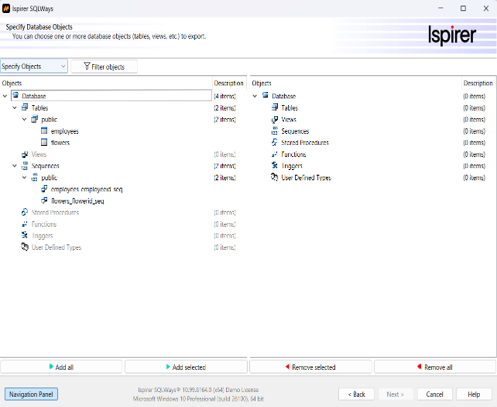Click the Add all button
Image resolution: width=497 pixels, height=407 pixels.
point(61,367)
